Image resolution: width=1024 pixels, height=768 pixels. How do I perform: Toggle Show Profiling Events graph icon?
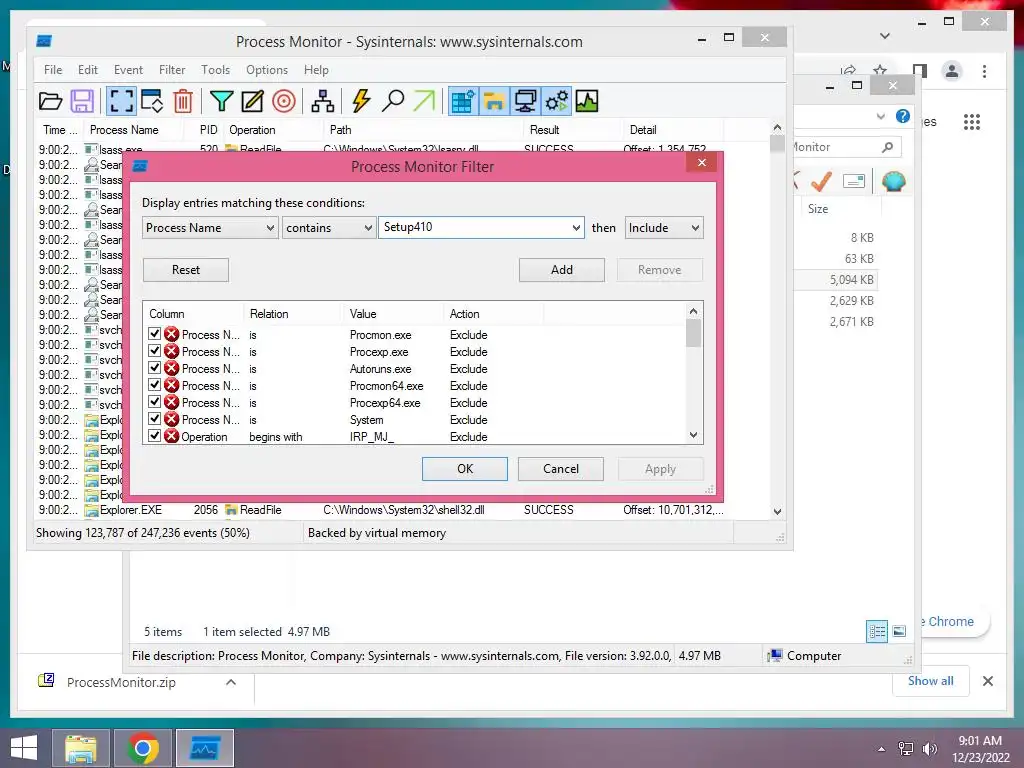(587, 101)
